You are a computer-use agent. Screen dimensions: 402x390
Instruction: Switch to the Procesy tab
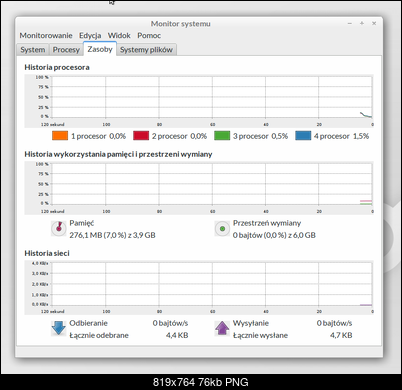pyautogui.click(x=66, y=50)
